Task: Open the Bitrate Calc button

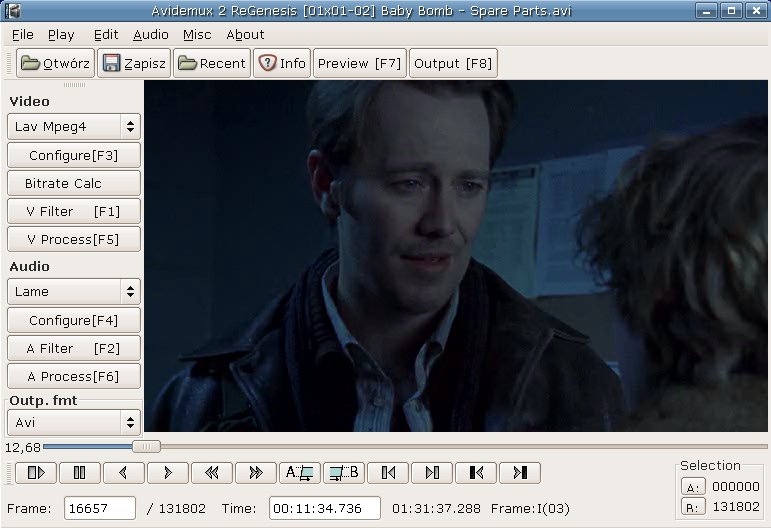Action: pos(74,183)
